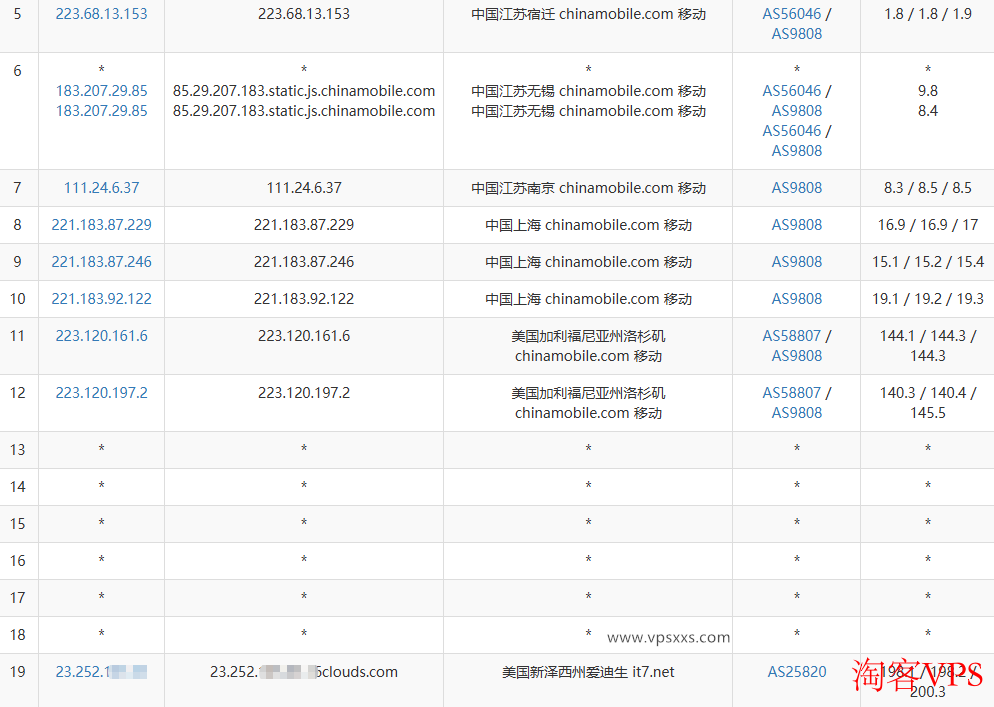Click the AS9808 link for hop 7
This screenshot has height=707, width=994.
pos(796,187)
